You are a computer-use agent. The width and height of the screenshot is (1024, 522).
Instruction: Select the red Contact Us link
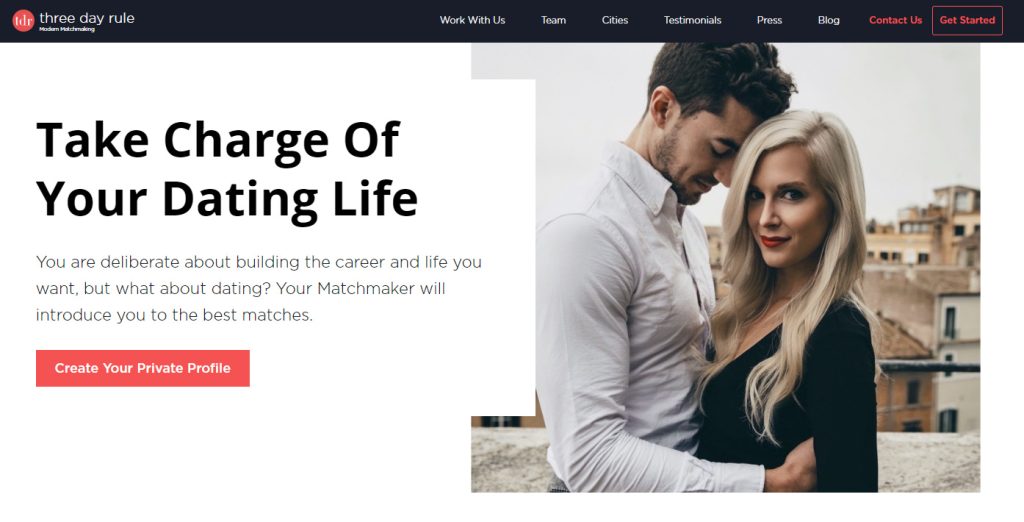[895, 20]
